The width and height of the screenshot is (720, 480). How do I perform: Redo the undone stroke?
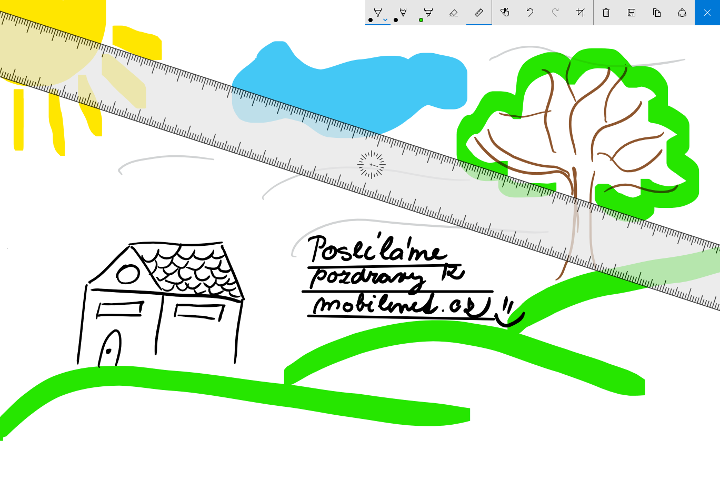click(x=555, y=12)
